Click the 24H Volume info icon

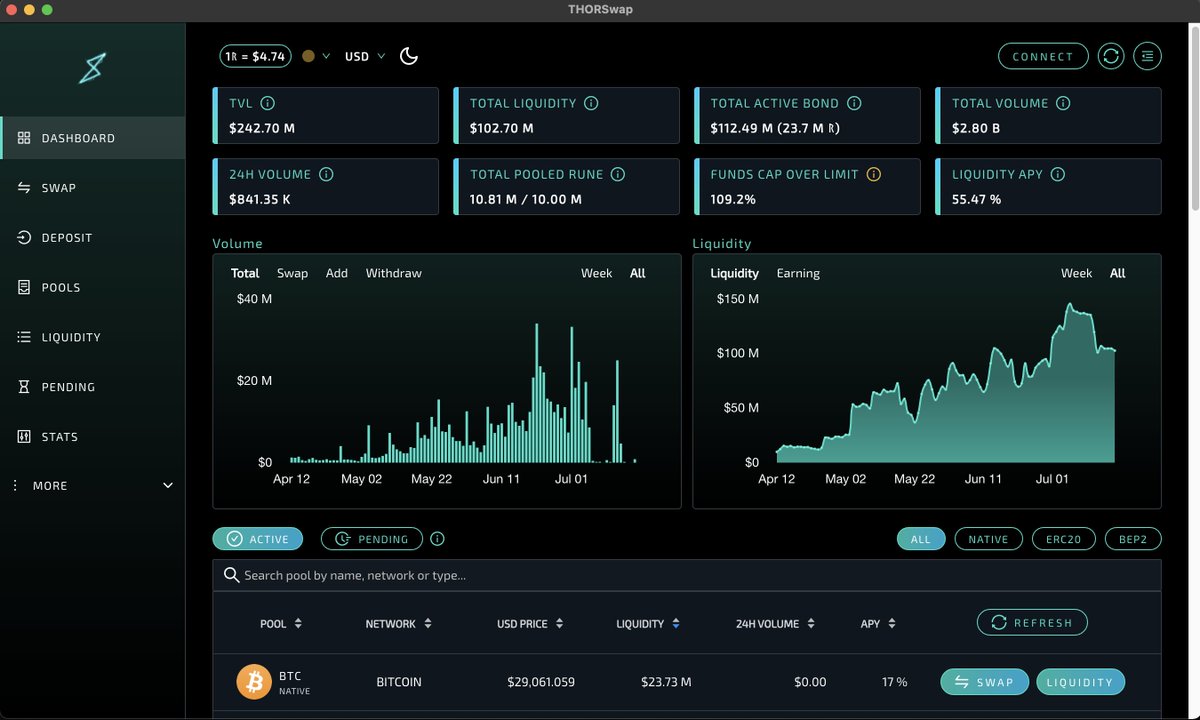click(326, 174)
